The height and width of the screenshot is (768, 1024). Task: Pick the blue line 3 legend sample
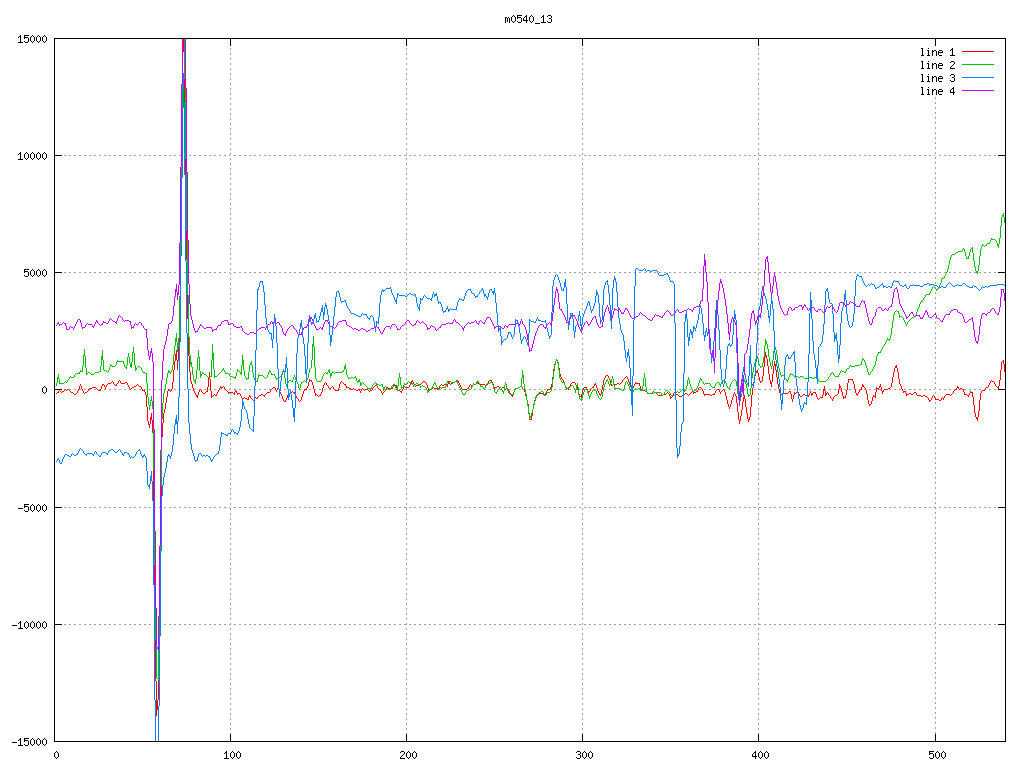tap(979, 78)
